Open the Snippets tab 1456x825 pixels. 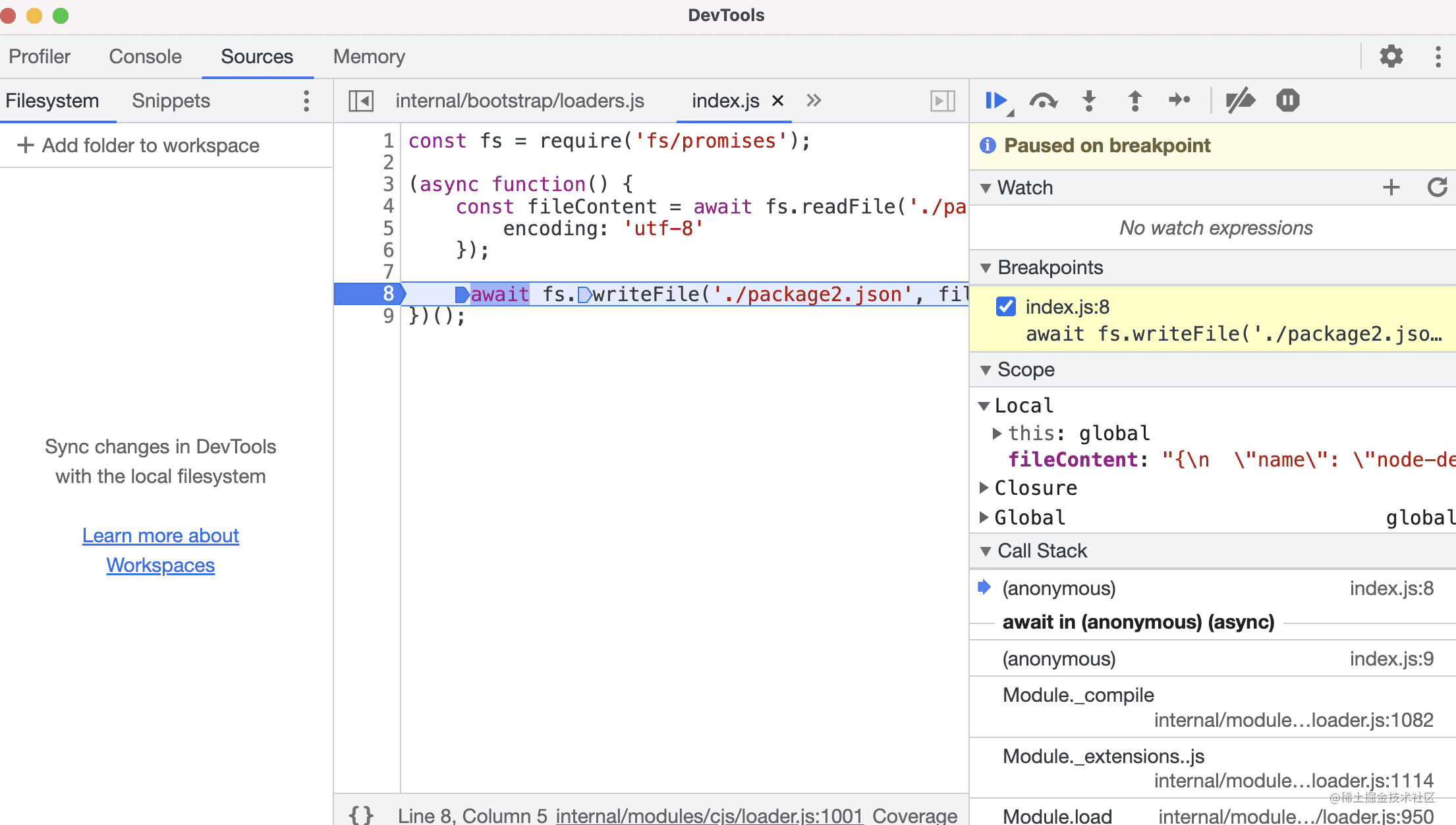click(171, 101)
